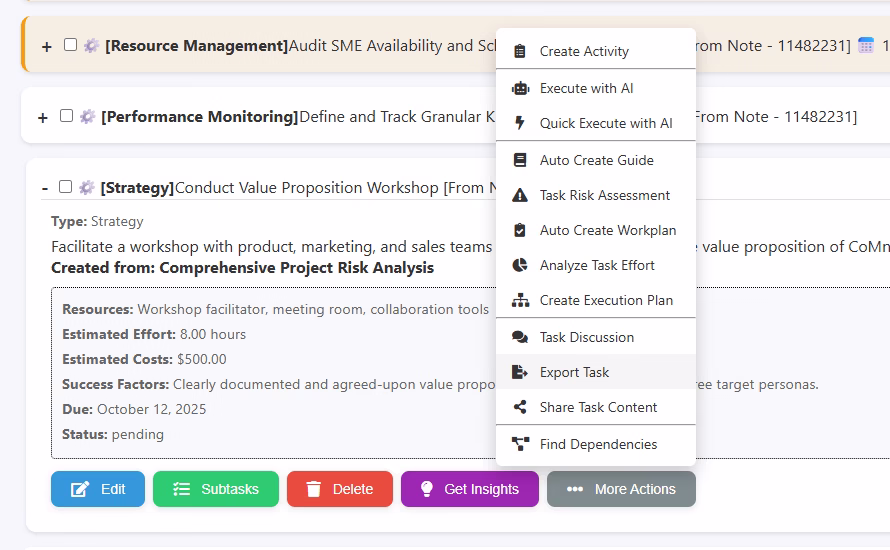
Task: Click the robot icon for Execute with AI
Action: pos(519,88)
